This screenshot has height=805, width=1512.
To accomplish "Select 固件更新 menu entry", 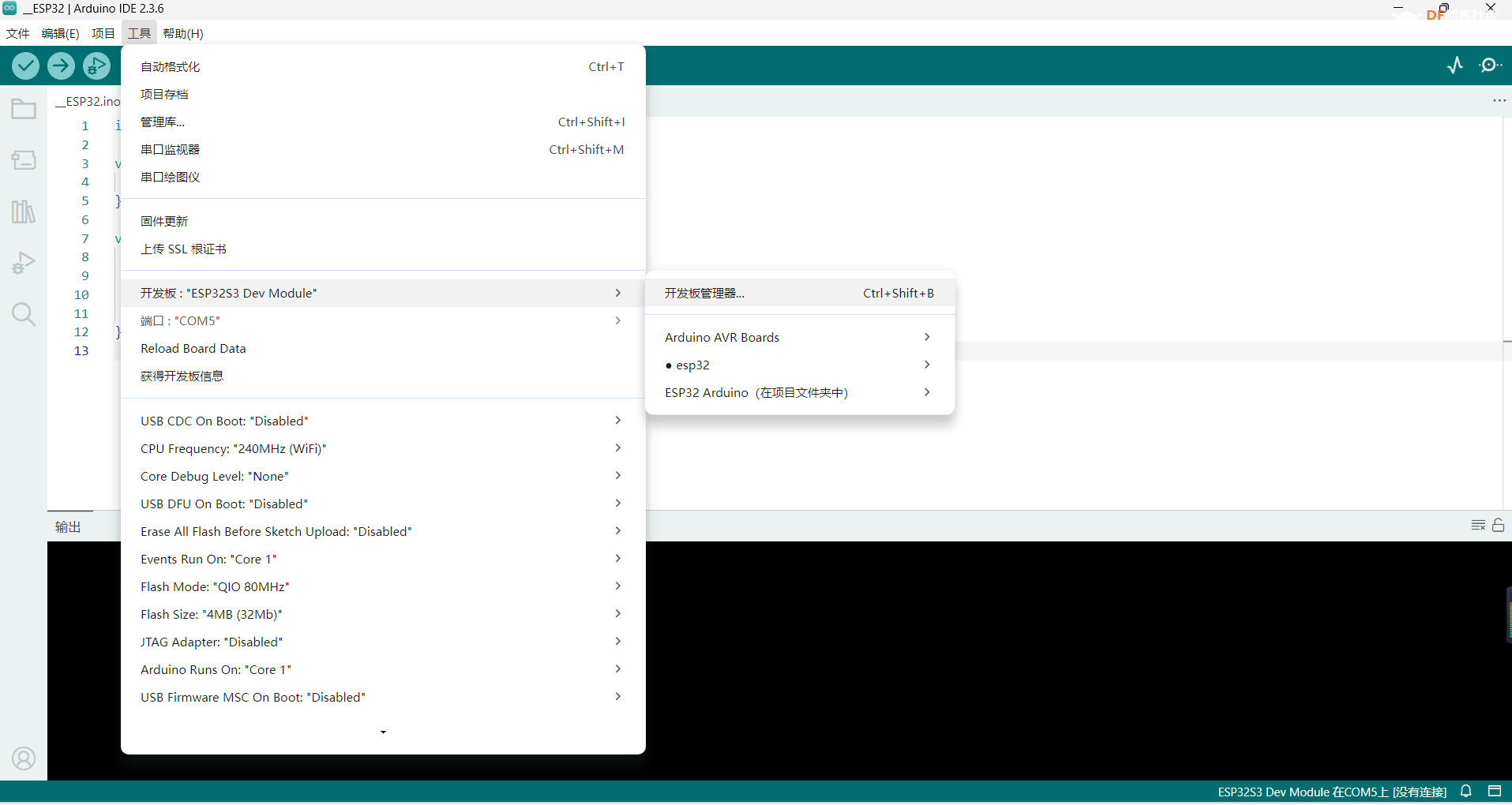I will coord(383,222).
